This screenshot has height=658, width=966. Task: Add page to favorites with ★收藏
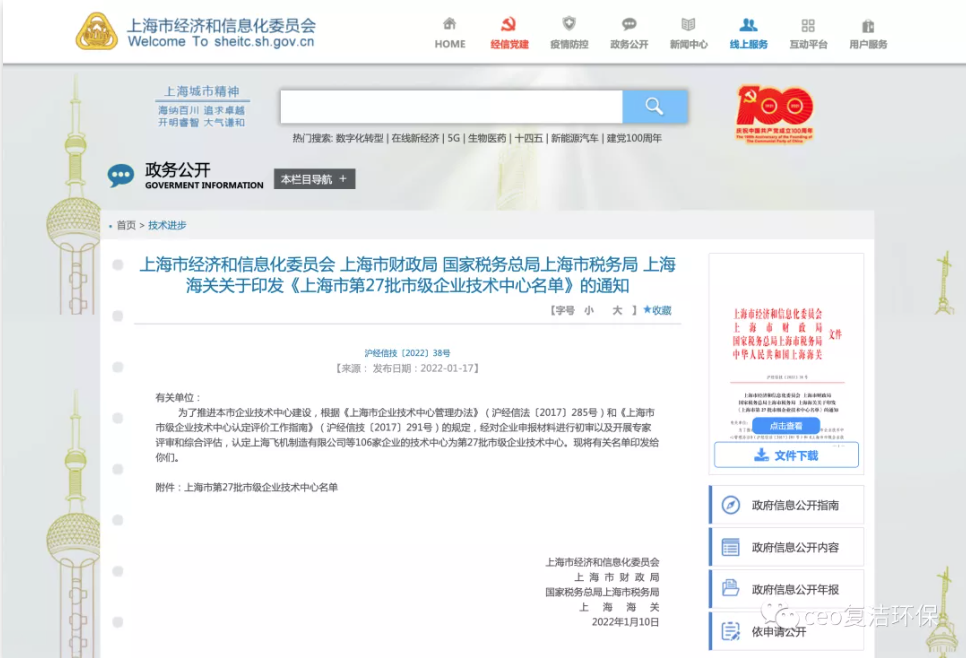click(x=657, y=311)
